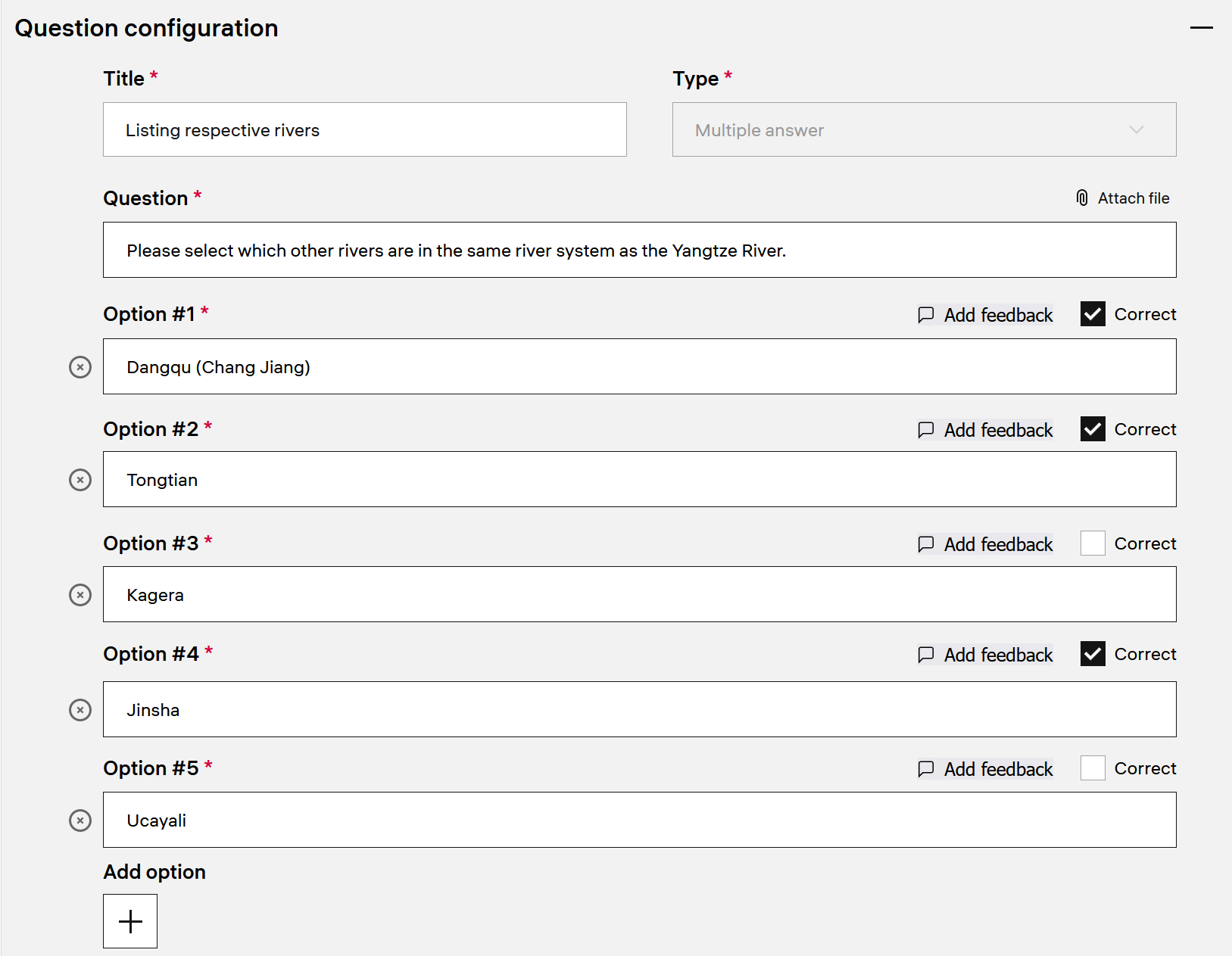Check the Correct box for Option #5

click(x=1093, y=768)
